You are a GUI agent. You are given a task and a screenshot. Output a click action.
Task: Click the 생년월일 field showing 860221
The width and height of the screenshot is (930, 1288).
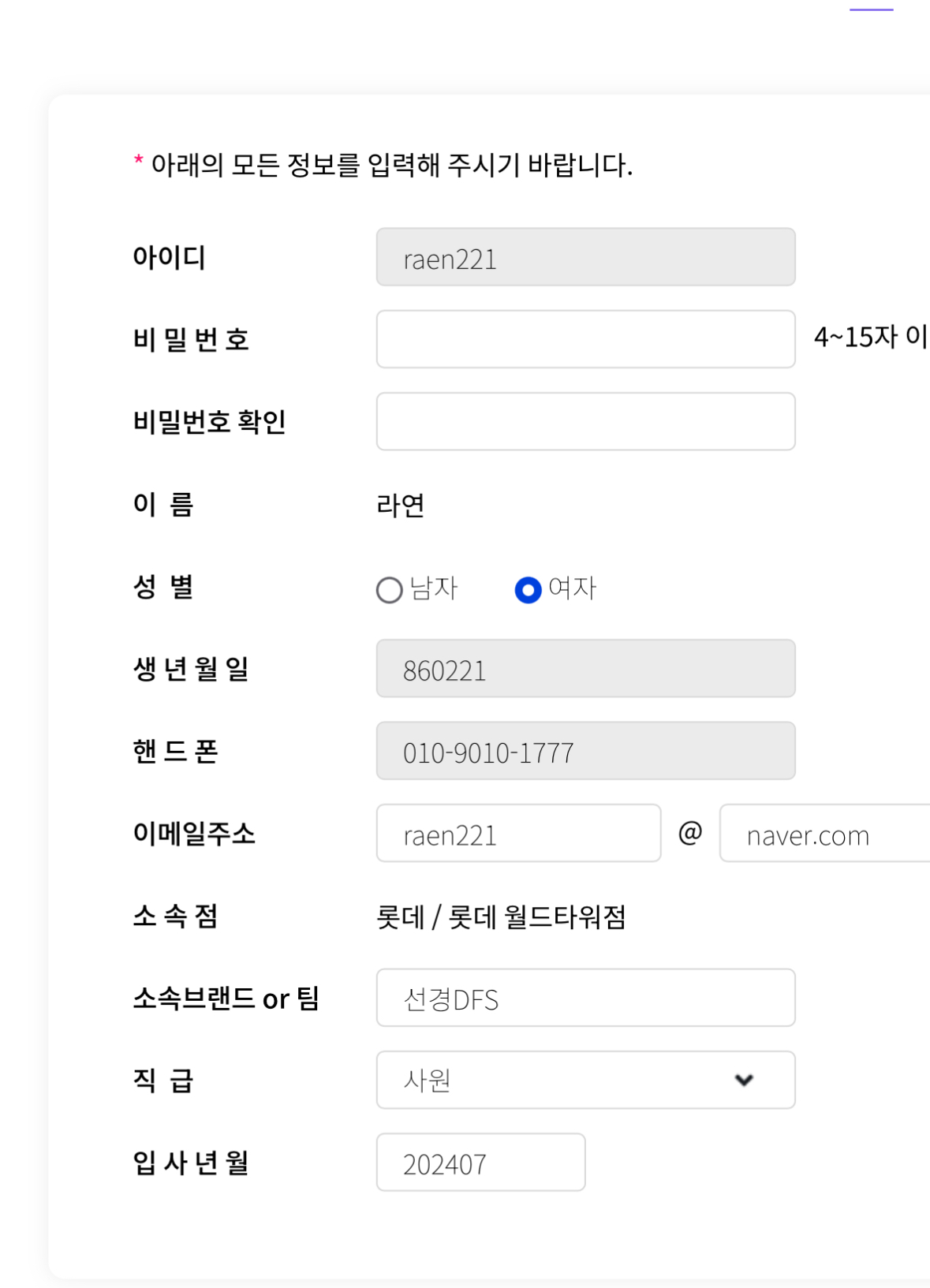(585, 669)
